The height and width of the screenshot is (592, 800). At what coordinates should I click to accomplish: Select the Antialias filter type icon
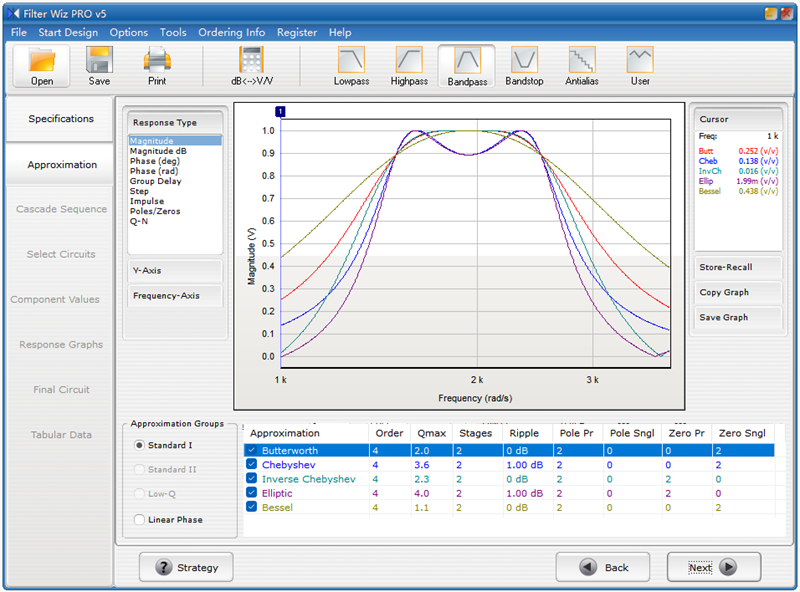tap(582, 60)
